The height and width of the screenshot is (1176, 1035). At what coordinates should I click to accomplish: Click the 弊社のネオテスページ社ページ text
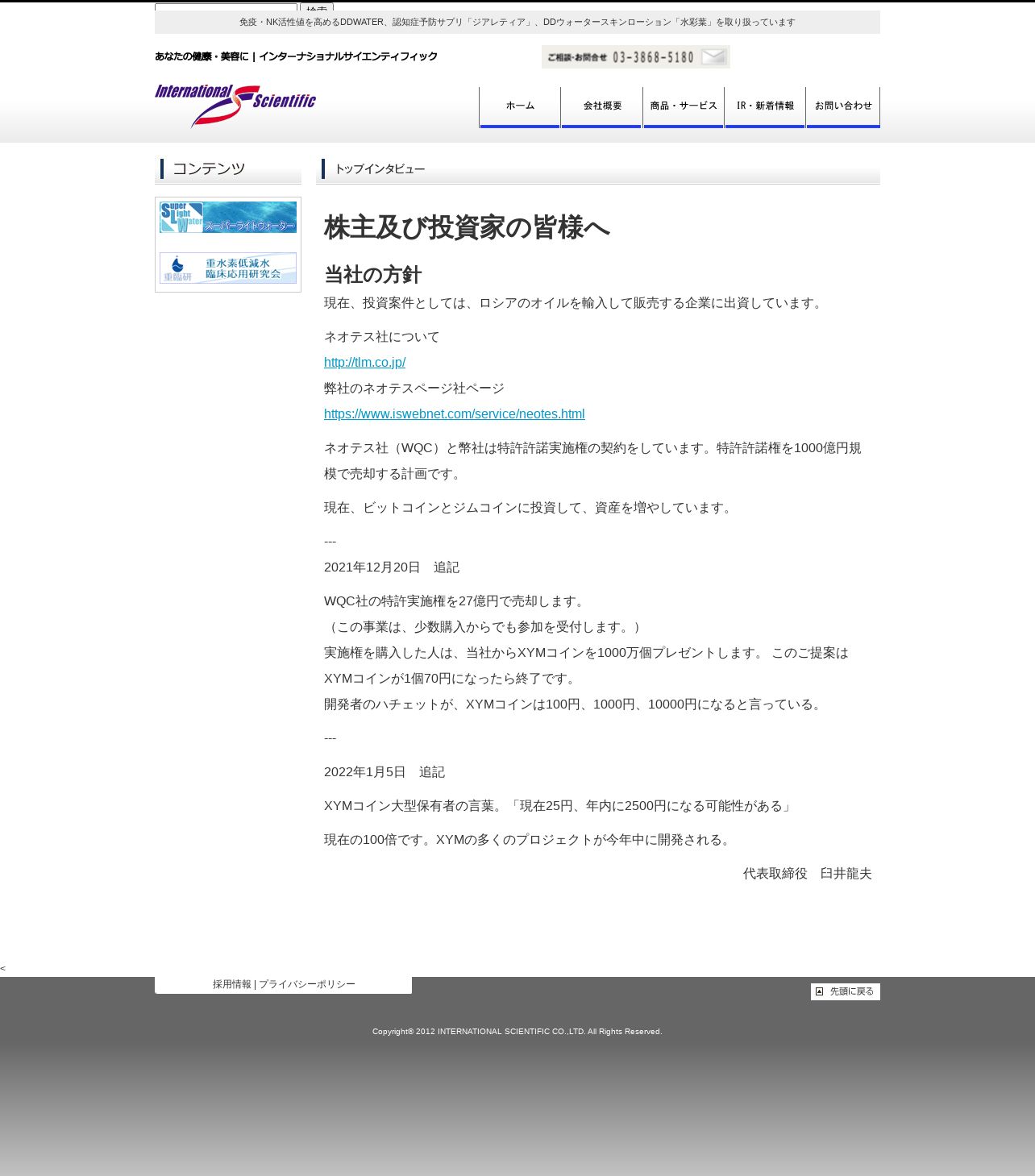414,389
